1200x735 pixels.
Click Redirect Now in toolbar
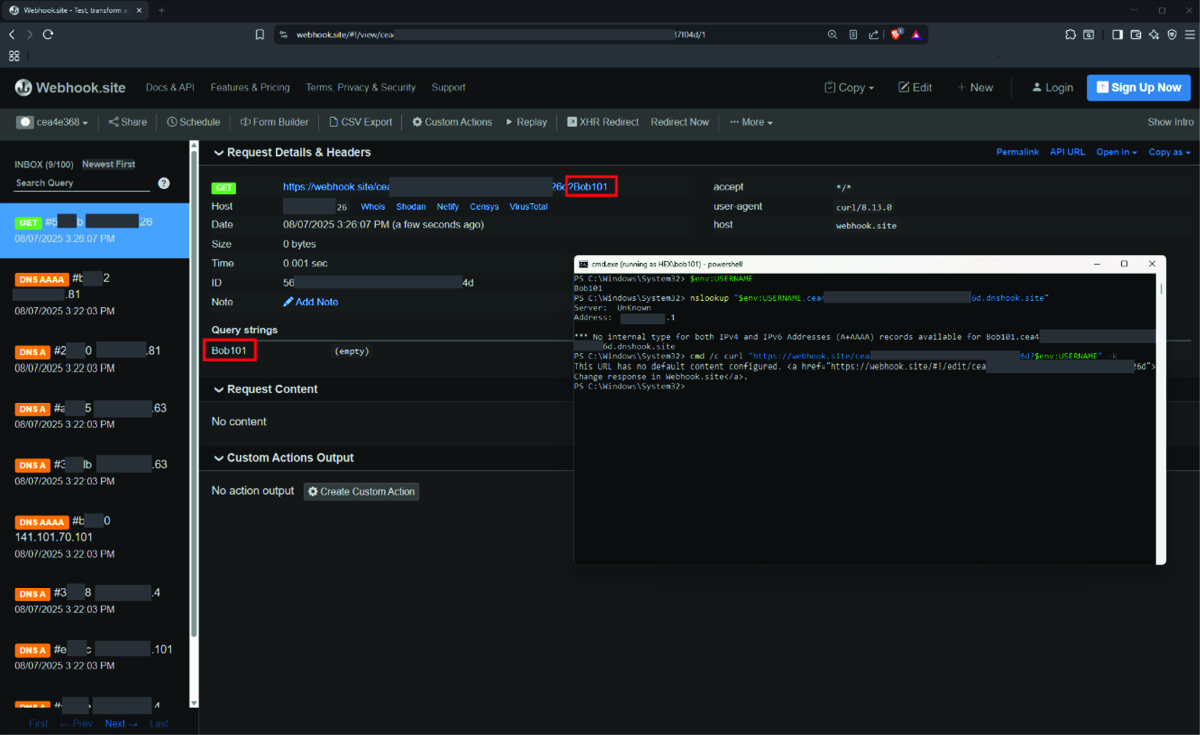[680, 122]
